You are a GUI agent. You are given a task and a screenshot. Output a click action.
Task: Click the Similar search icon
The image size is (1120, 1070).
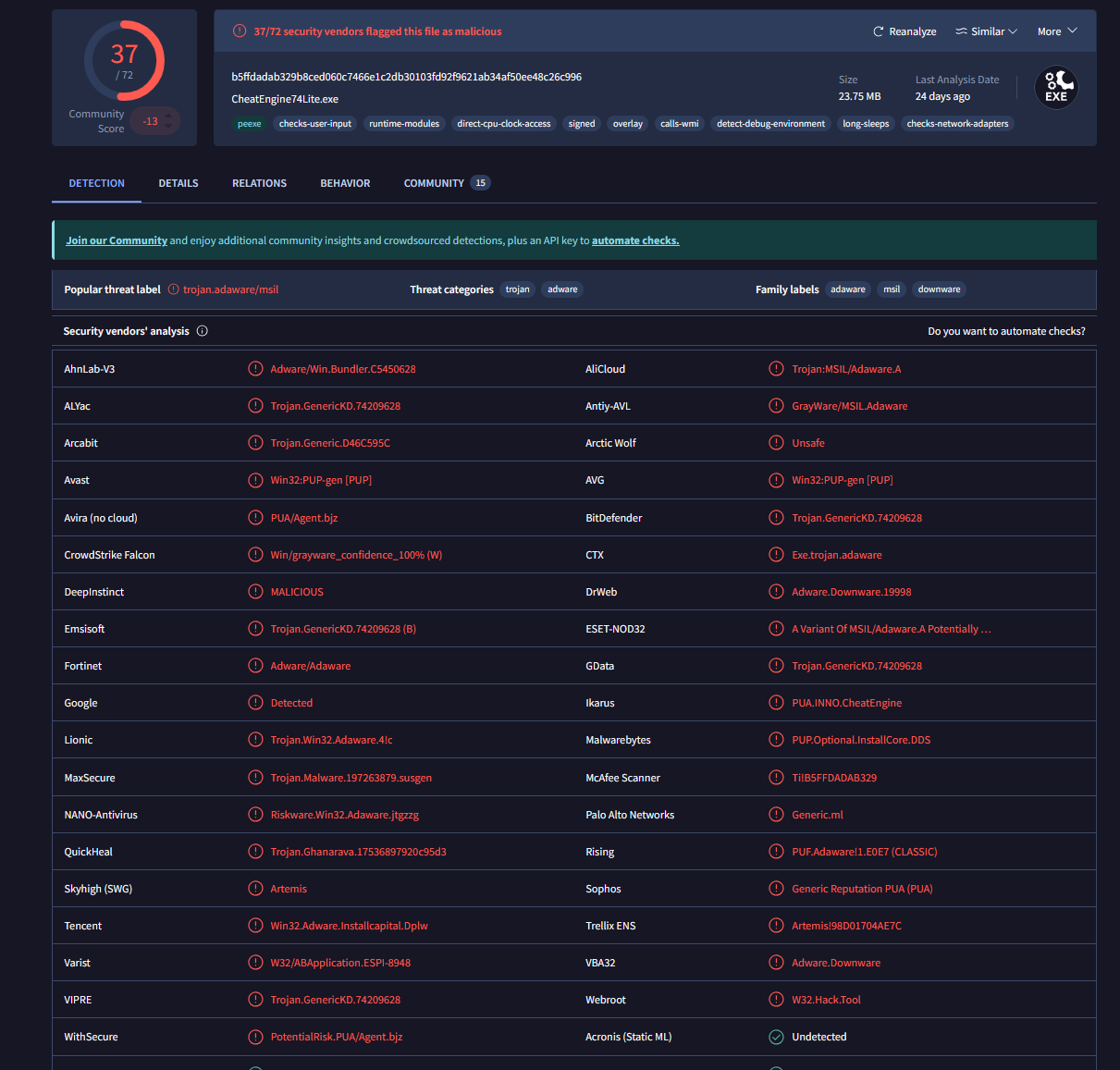tap(961, 31)
